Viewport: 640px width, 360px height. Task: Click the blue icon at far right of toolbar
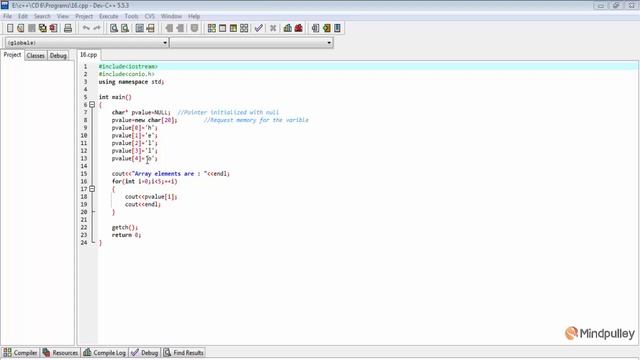coord(337,28)
